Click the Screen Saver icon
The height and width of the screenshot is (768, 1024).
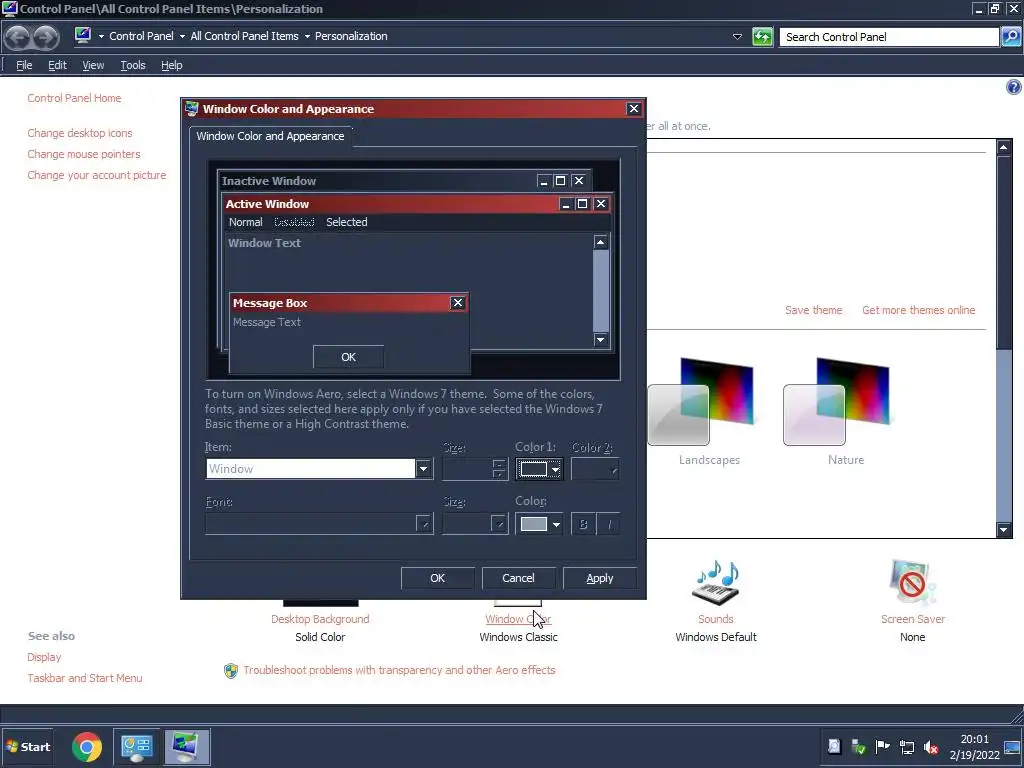[912, 583]
